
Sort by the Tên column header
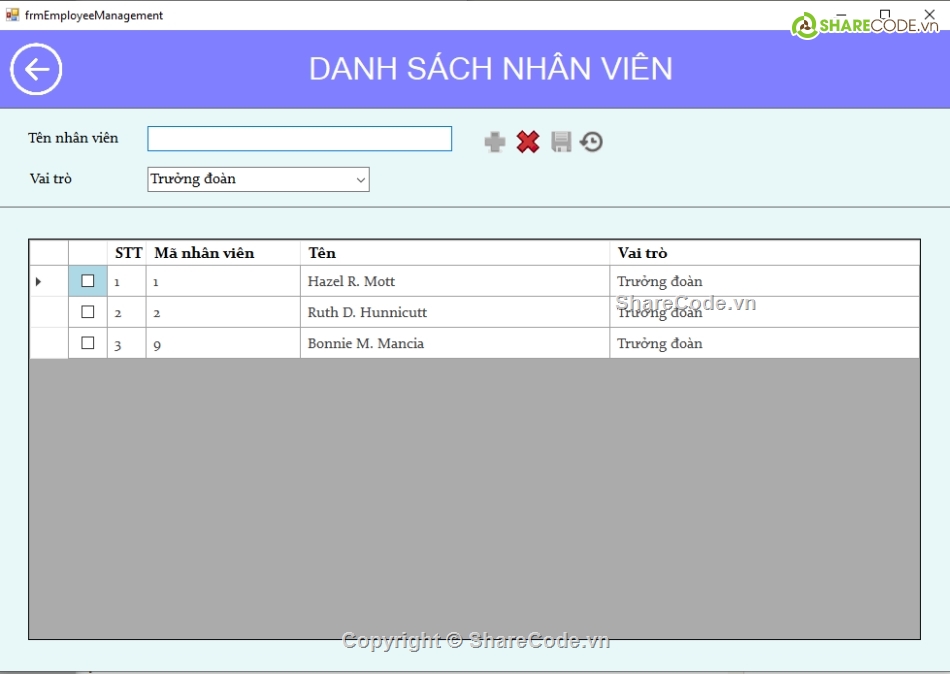(454, 253)
